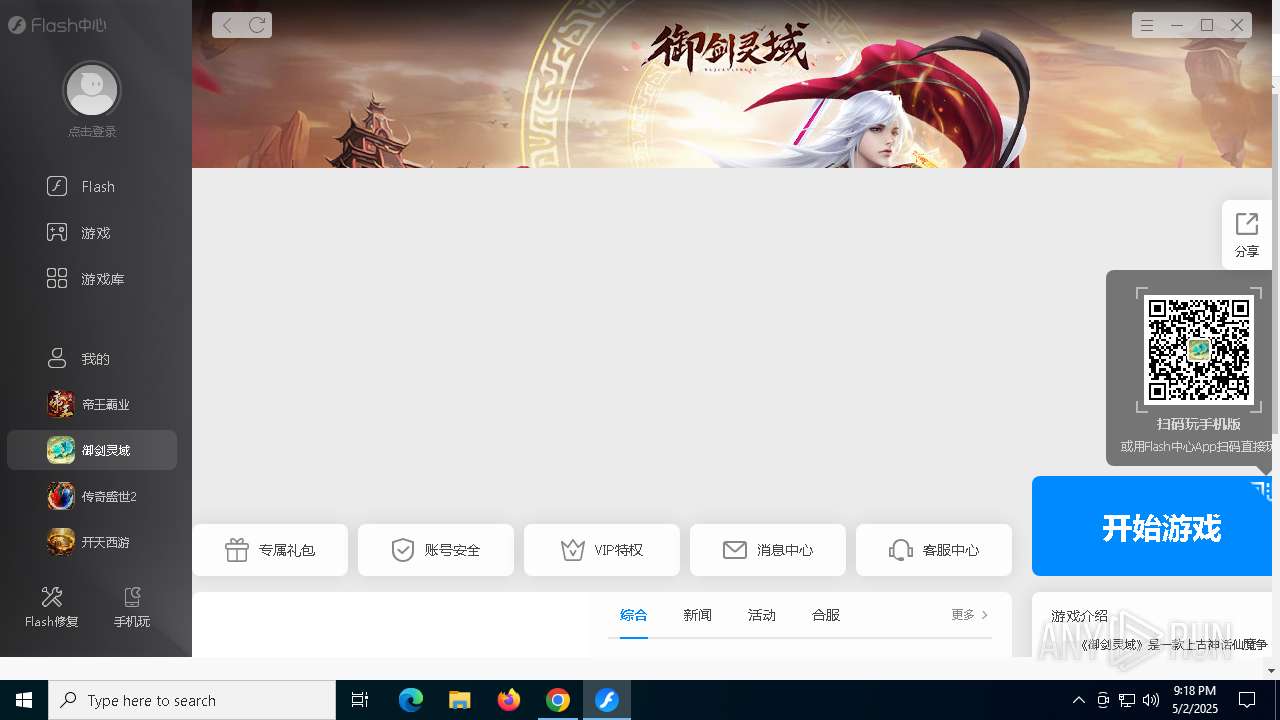Open Task View on taskbar
Image resolution: width=1280 pixels, height=720 pixels.
[360, 700]
